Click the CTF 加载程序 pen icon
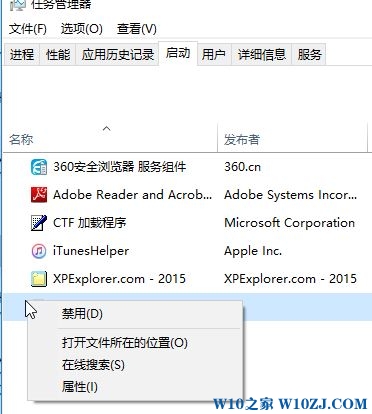The height and width of the screenshot is (414, 372). tap(39, 223)
